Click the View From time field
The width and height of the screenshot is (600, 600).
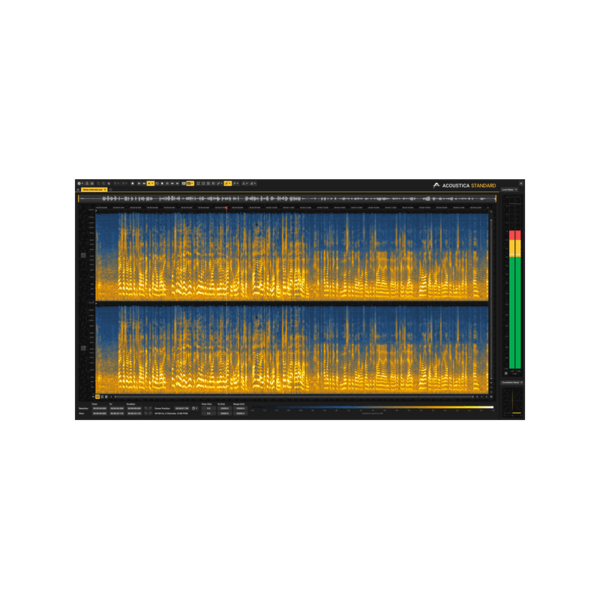click(99, 414)
